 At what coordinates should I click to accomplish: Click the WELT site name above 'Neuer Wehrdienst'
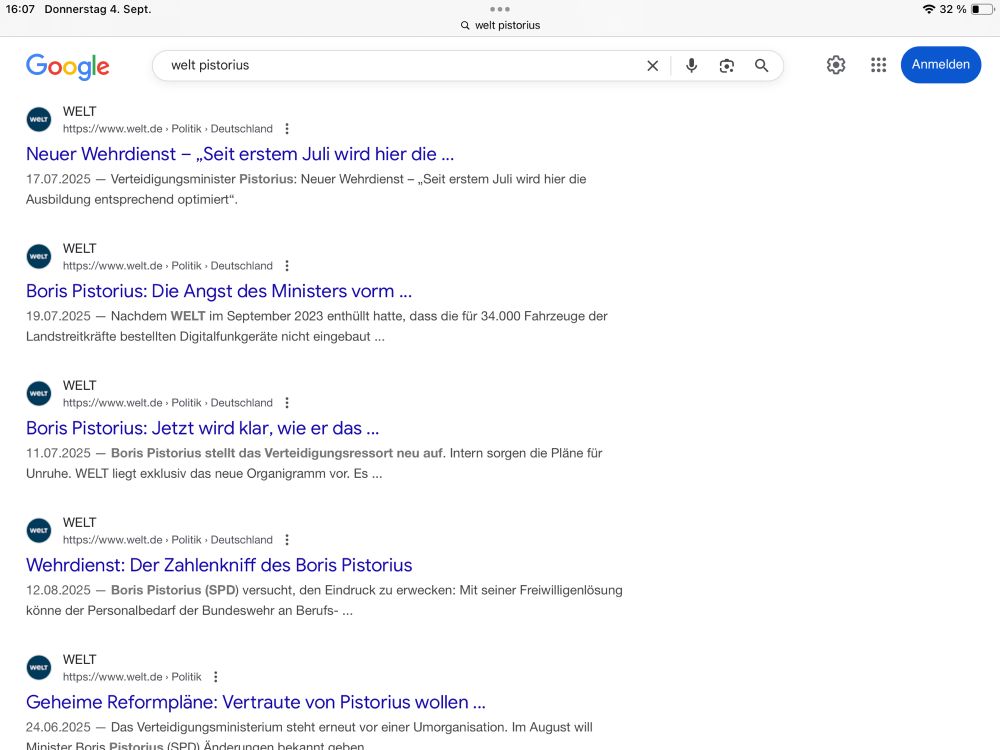79,112
